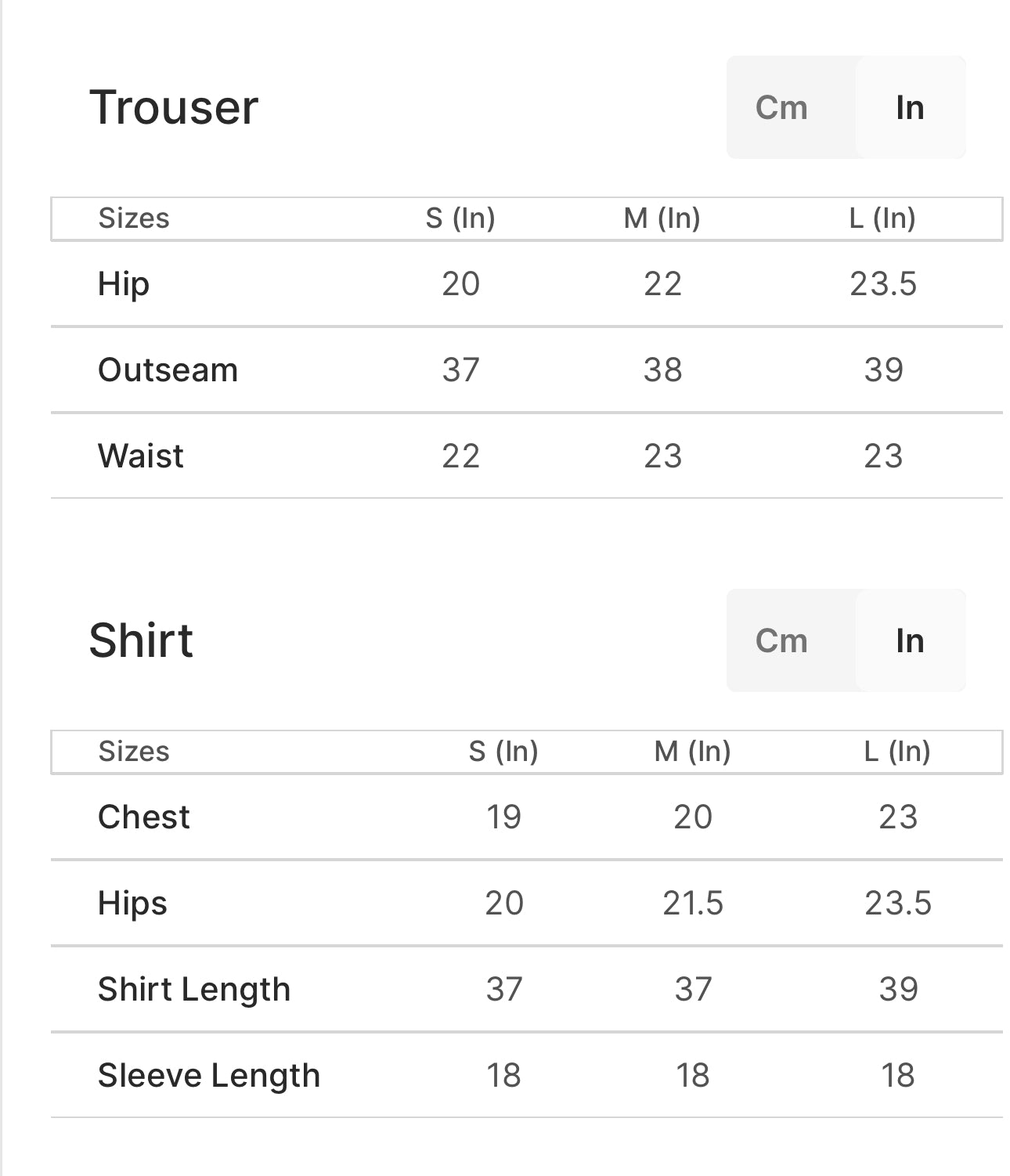Click the Trouser Hip row label

pos(124,283)
